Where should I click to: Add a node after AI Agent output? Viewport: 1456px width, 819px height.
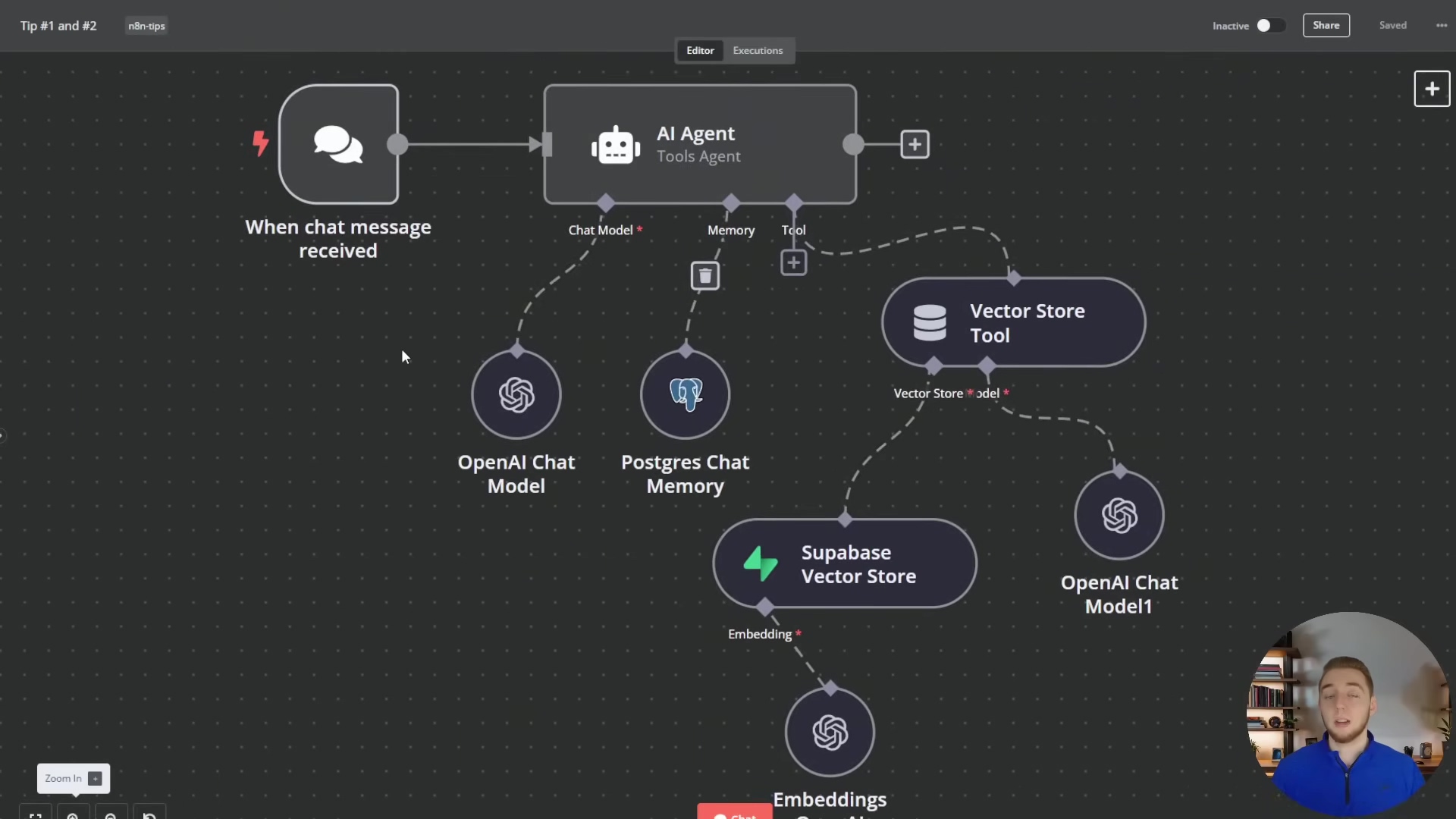(915, 144)
